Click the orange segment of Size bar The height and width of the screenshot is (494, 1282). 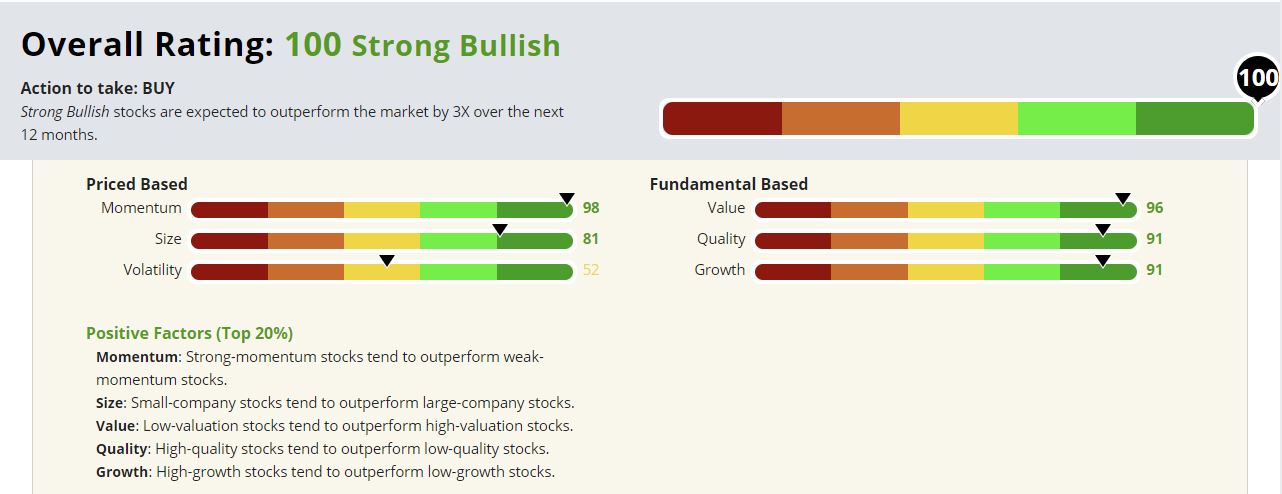[306, 240]
